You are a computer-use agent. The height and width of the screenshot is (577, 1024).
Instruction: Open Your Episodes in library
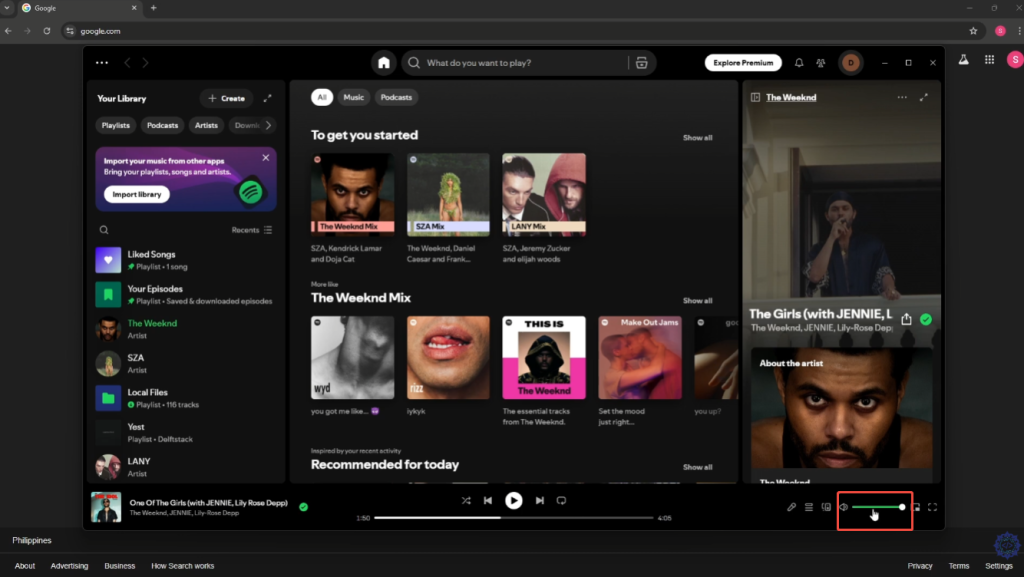[x=186, y=294]
